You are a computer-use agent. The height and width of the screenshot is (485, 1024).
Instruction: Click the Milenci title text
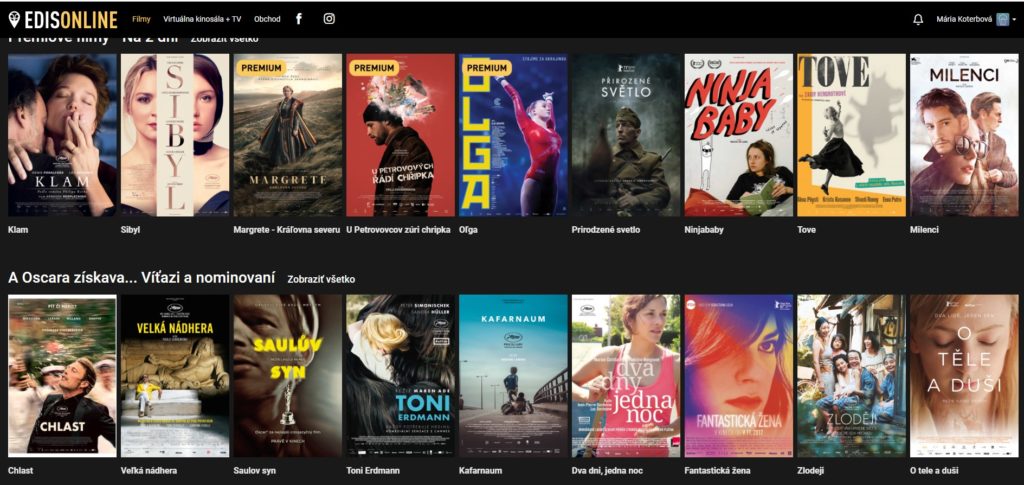pyautogui.click(x=924, y=230)
